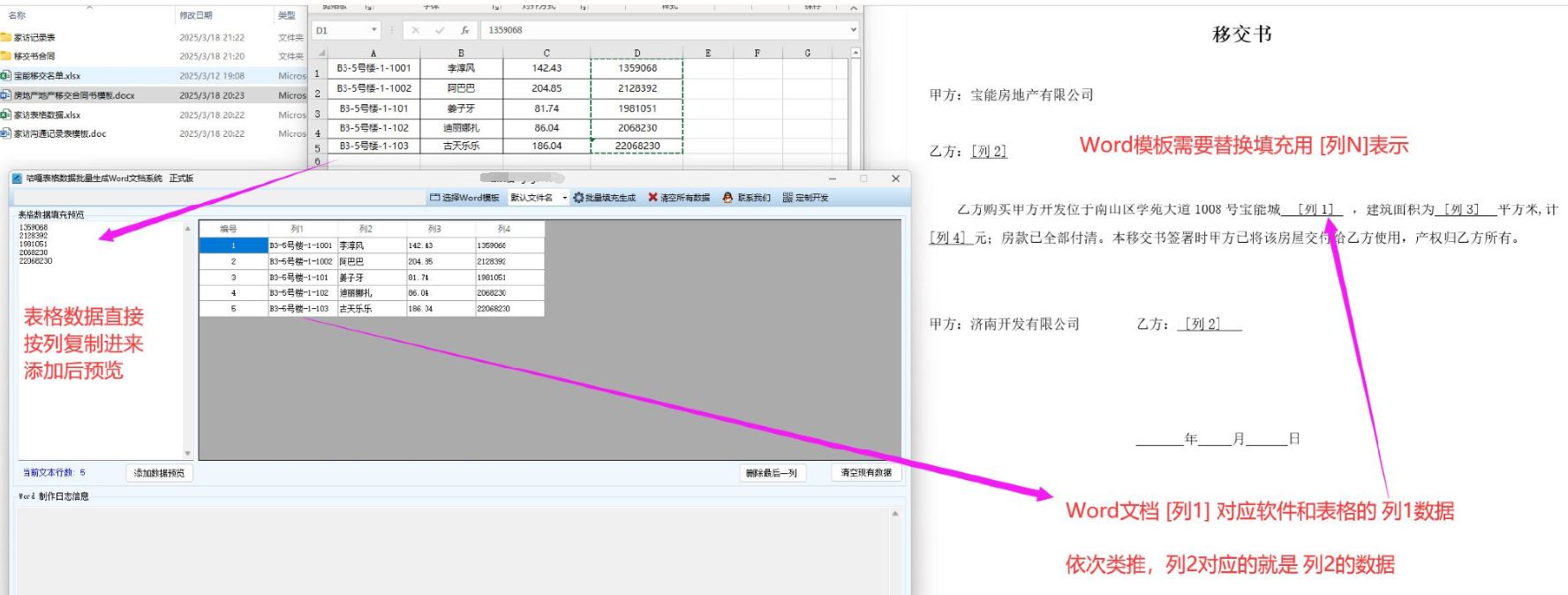Click the 宝能移交名单.xlsx Excel file icon
Screen dimensions: 1568x595
(x=6, y=76)
